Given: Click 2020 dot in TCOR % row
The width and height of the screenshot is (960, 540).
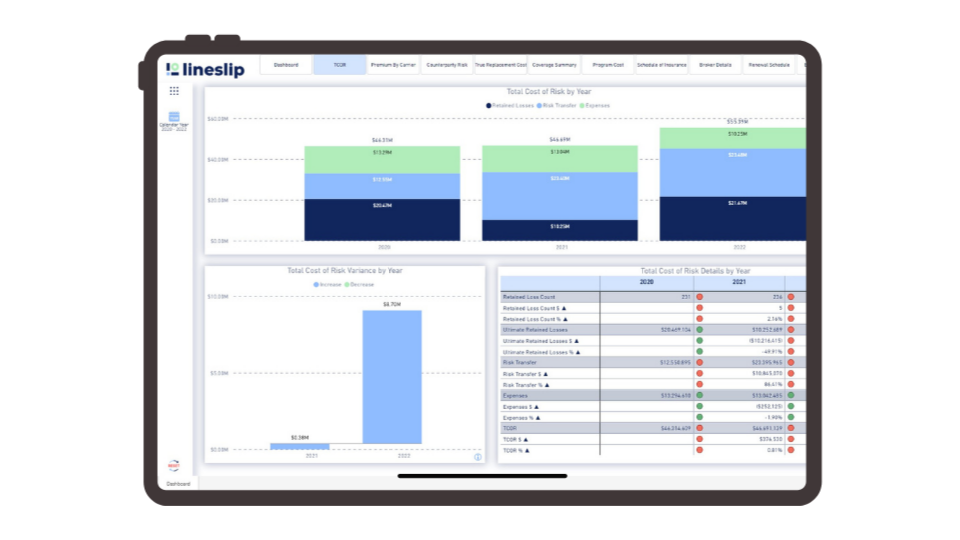Looking at the screenshot, I should pyautogui.click(x=699, y=450).
